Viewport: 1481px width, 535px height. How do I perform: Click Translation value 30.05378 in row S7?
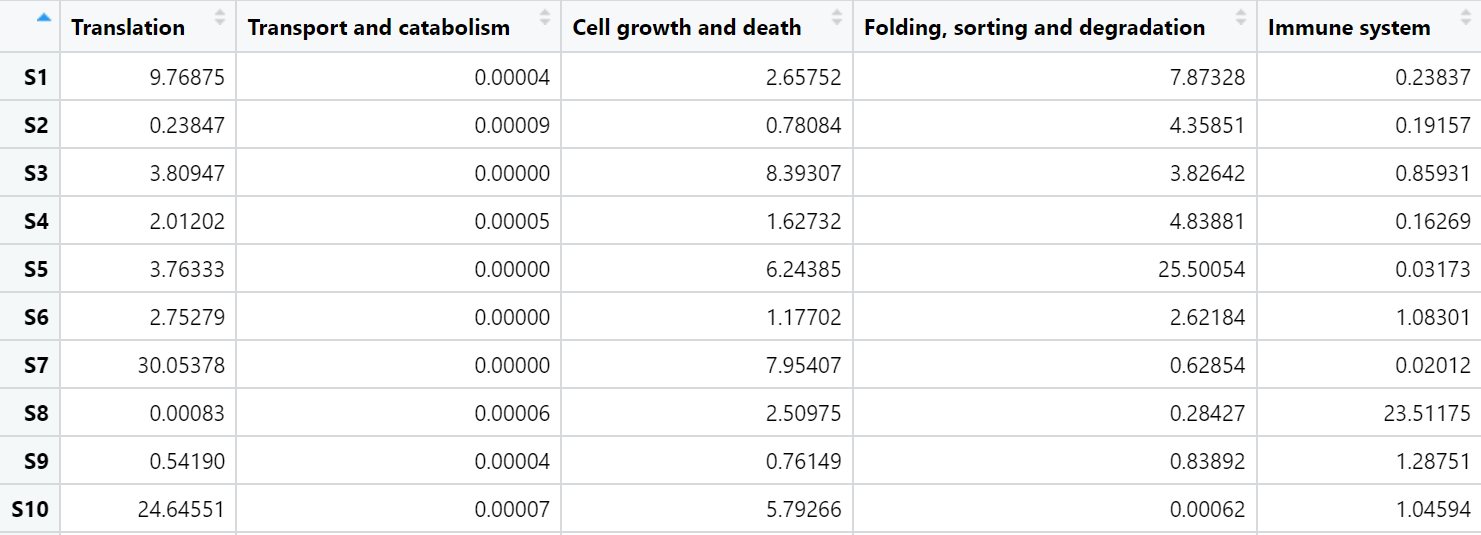(181, 365)
